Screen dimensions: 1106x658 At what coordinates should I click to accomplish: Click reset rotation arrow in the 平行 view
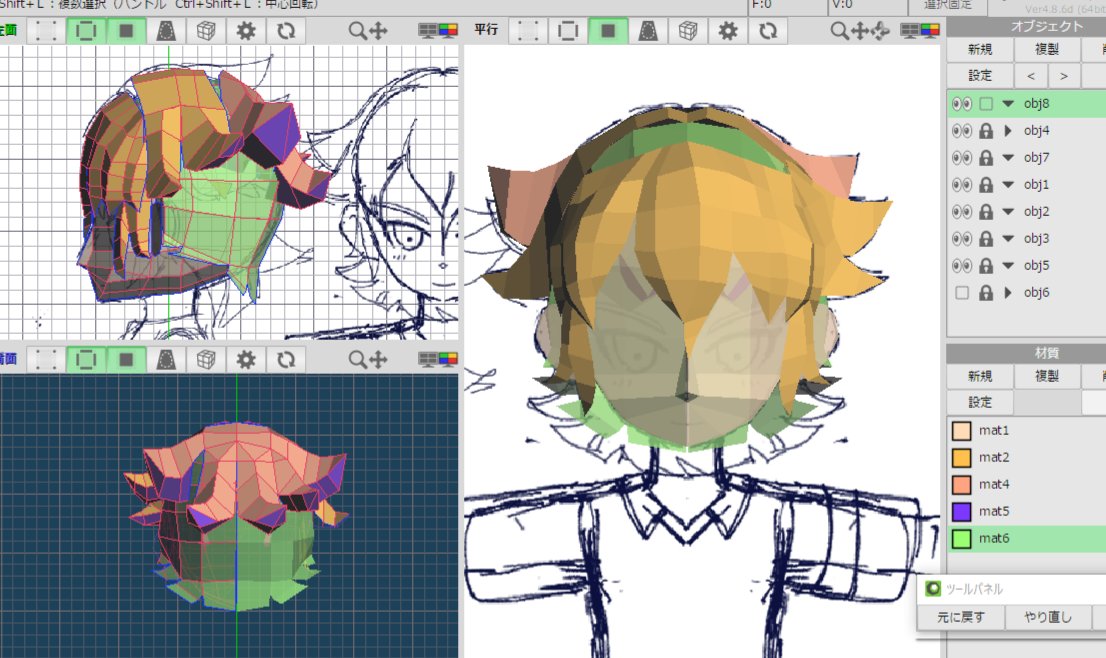767,31
